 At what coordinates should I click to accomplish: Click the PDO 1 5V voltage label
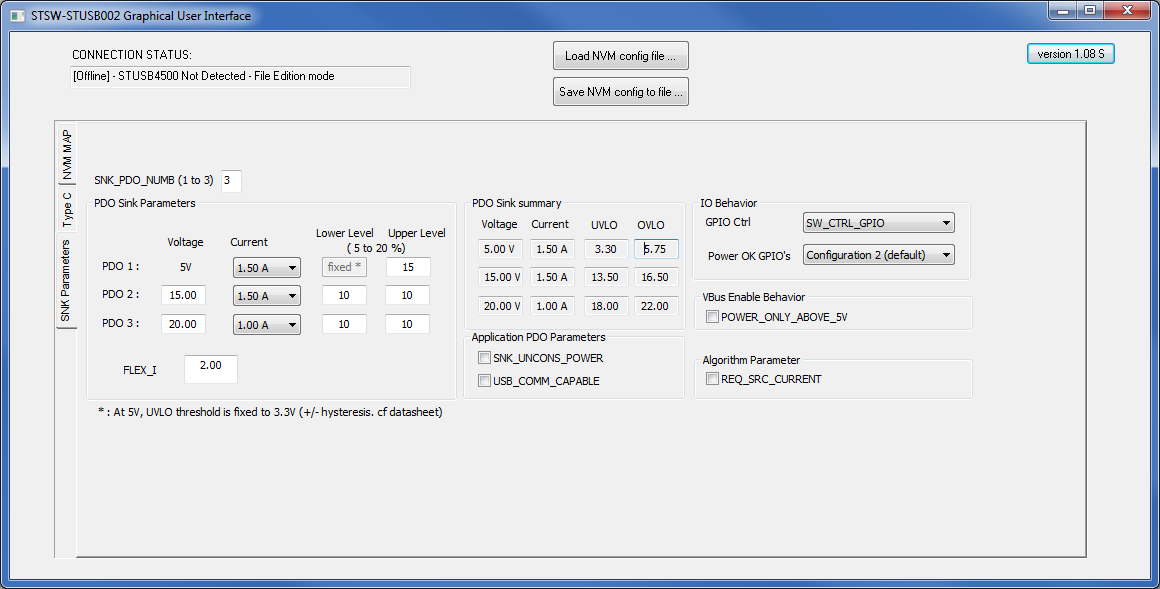[x=185, y=267]
